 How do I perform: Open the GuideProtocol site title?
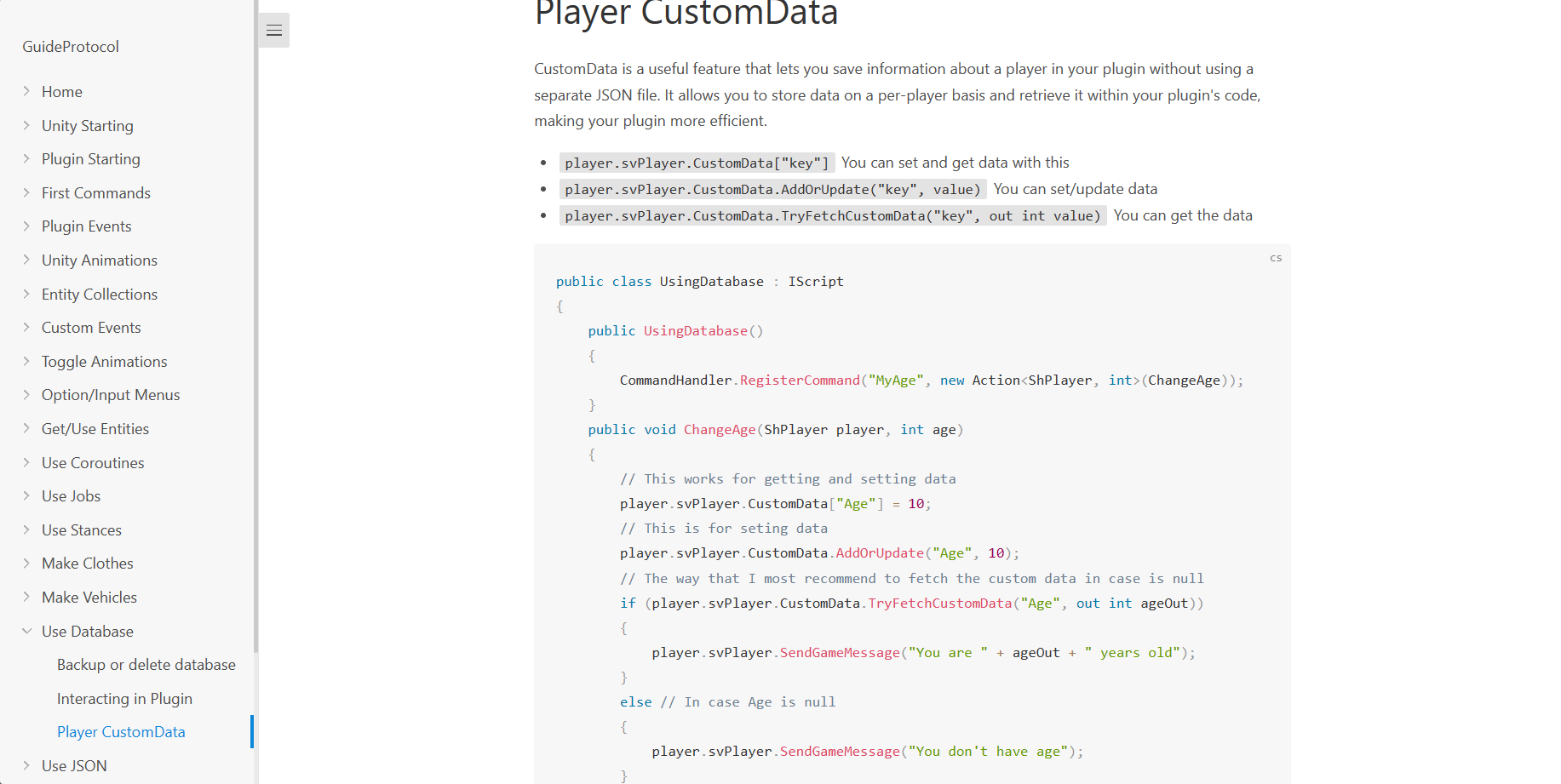[x=71, y=47]
